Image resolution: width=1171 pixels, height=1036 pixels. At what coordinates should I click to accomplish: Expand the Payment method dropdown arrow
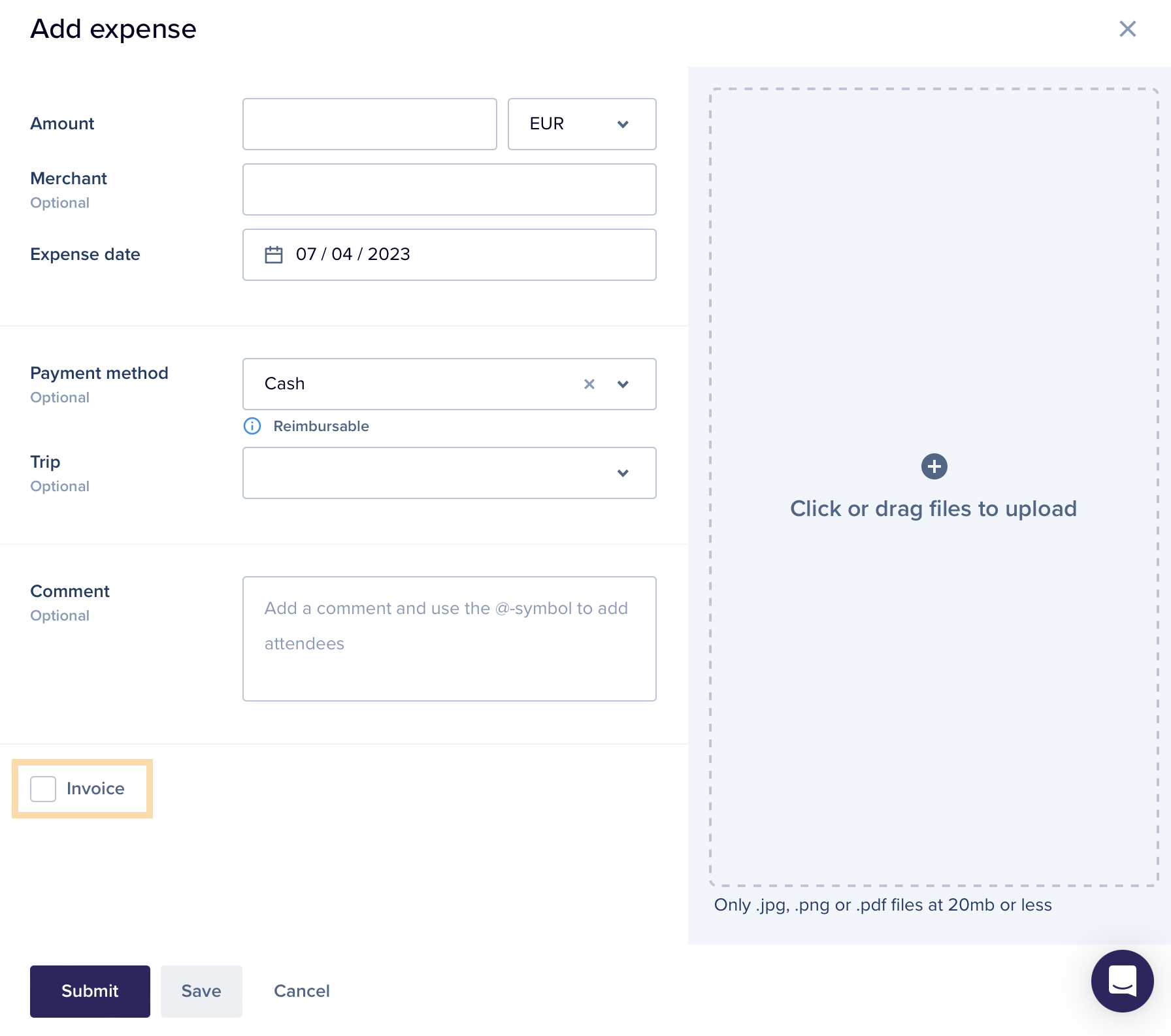pos(623,384)
